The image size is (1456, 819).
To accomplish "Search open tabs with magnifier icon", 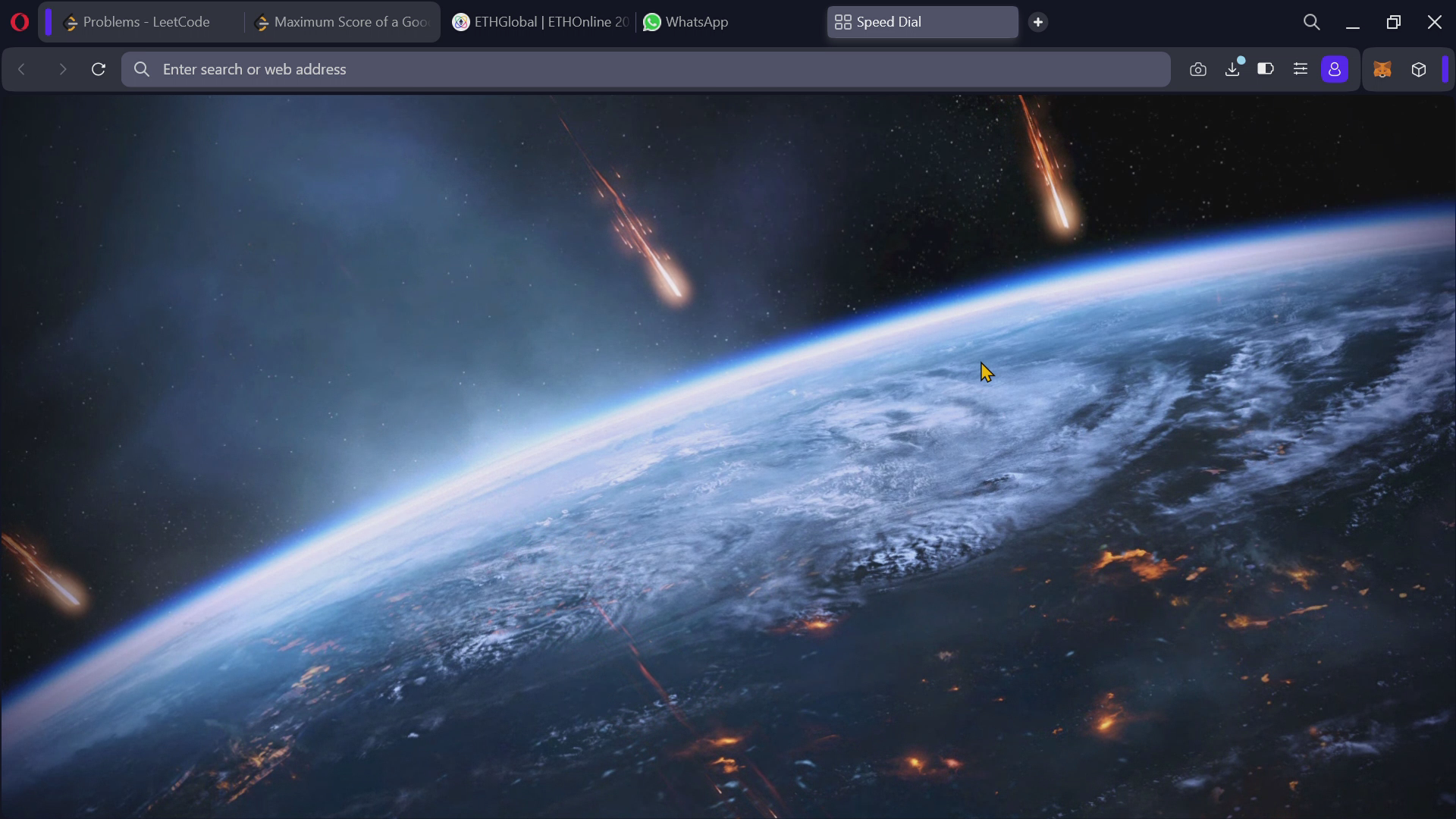I will (1312, 23).
